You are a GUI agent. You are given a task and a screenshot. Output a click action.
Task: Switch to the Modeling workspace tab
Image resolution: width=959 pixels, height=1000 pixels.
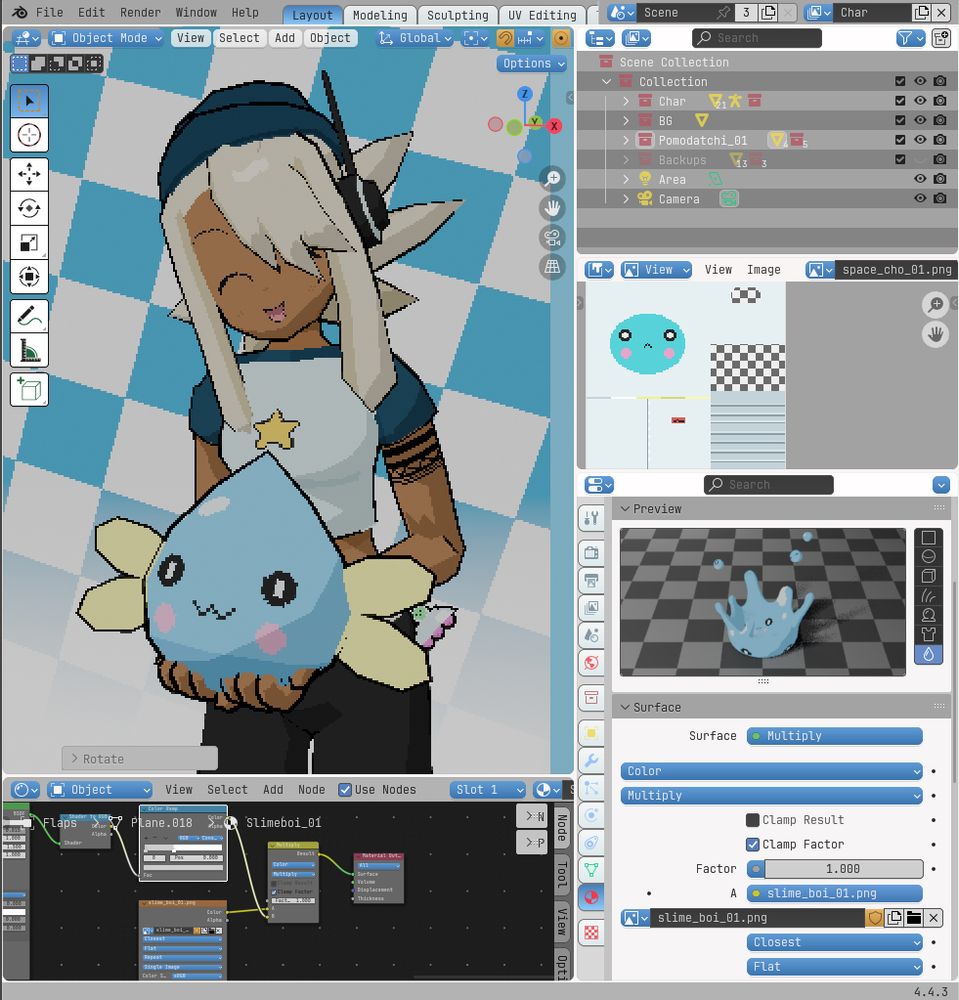tap(380, 15)
